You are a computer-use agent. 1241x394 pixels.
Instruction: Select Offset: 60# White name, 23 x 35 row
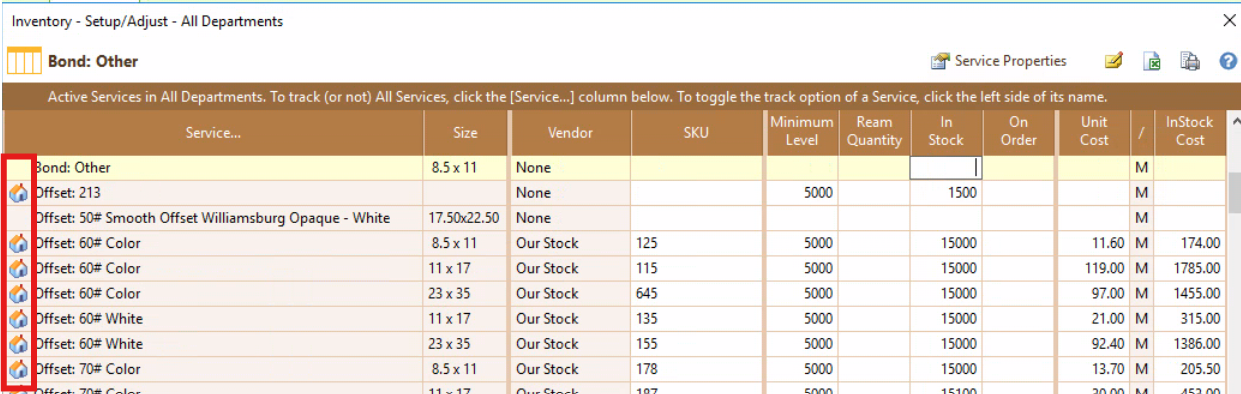(x=89, y=343)
